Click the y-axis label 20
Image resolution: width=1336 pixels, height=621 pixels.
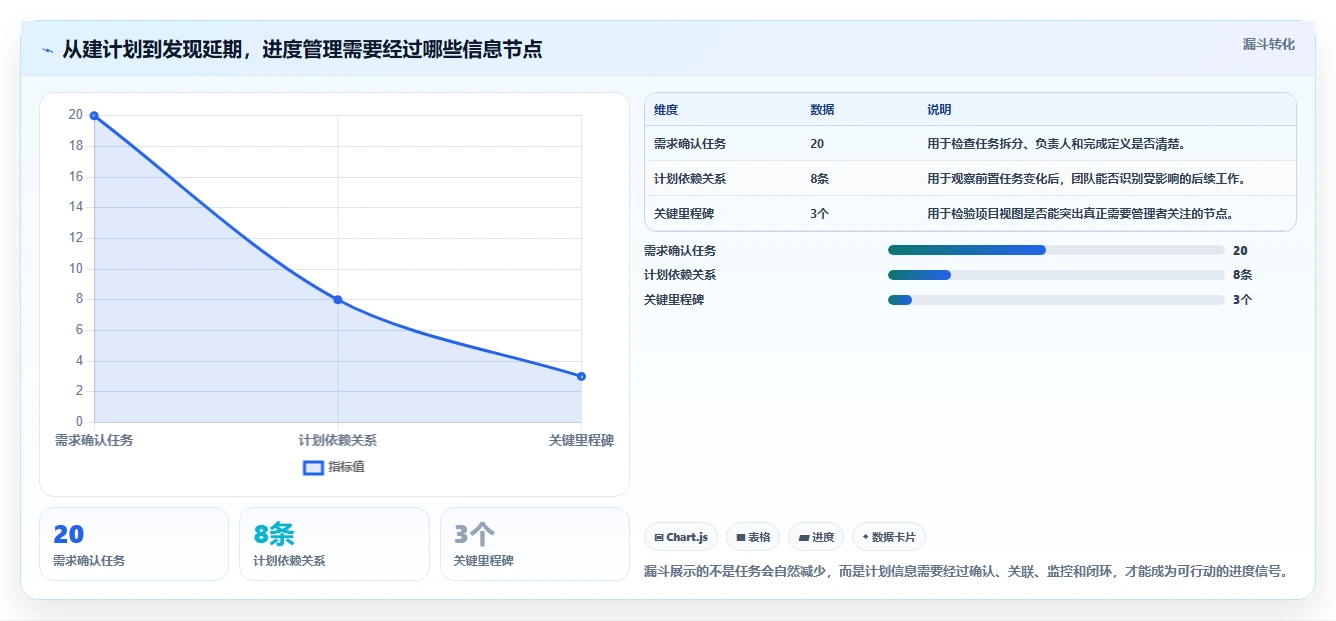[x=76, y=115]
